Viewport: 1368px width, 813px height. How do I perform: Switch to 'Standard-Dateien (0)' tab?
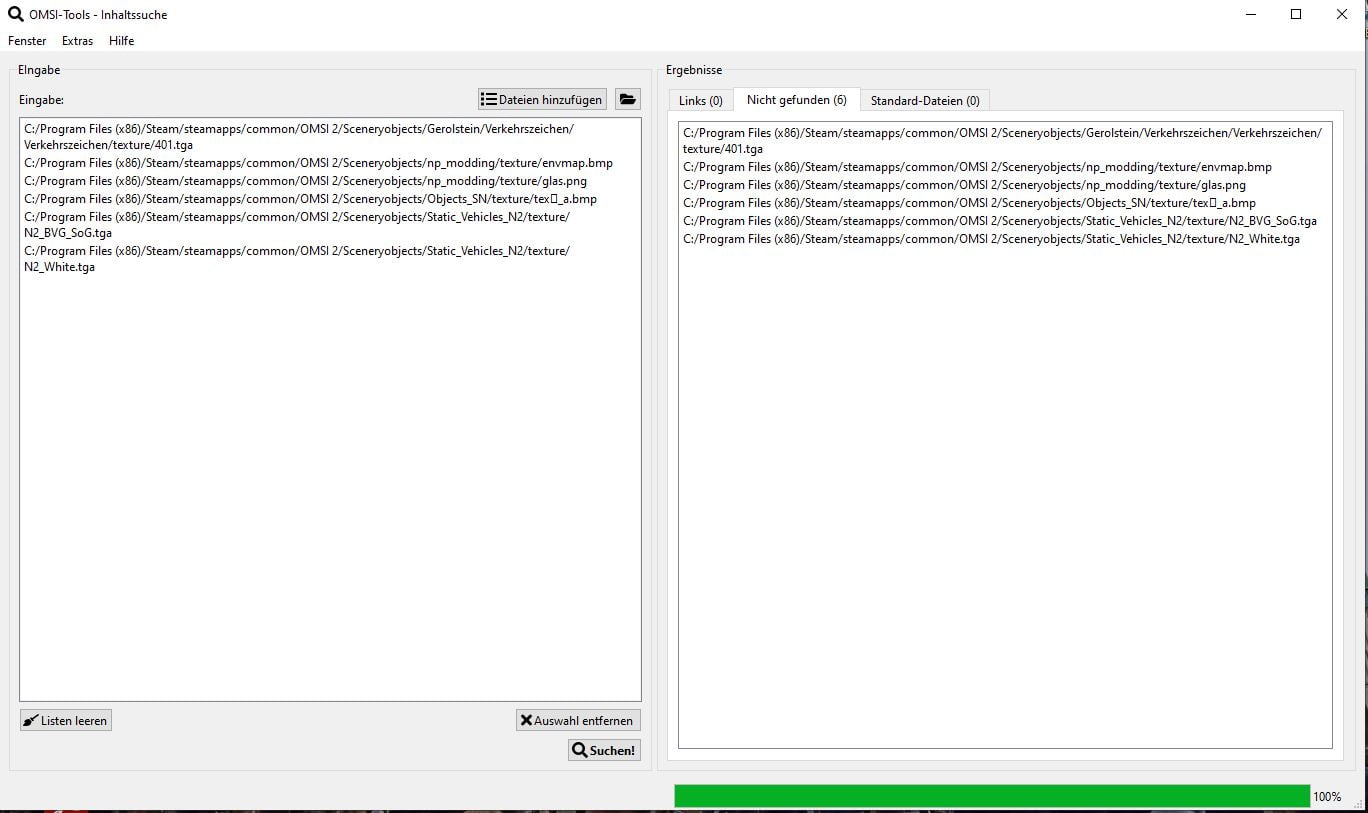point(924,101)
